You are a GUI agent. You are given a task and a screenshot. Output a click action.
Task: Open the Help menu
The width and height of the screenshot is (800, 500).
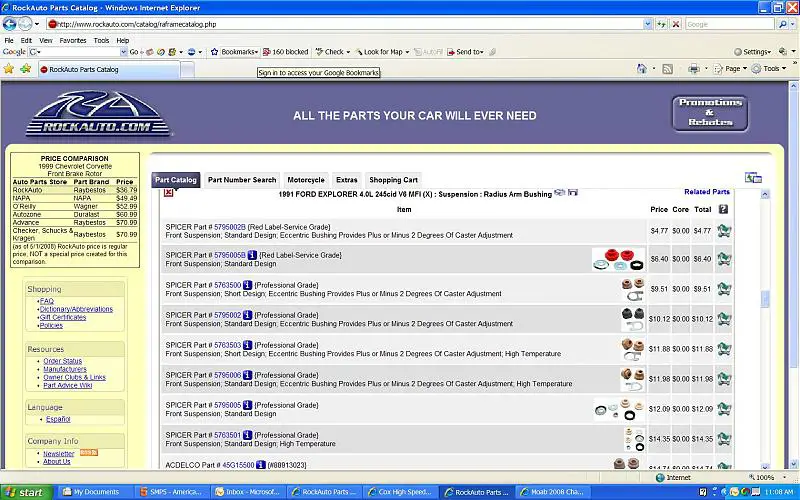(x=123, y=40)
